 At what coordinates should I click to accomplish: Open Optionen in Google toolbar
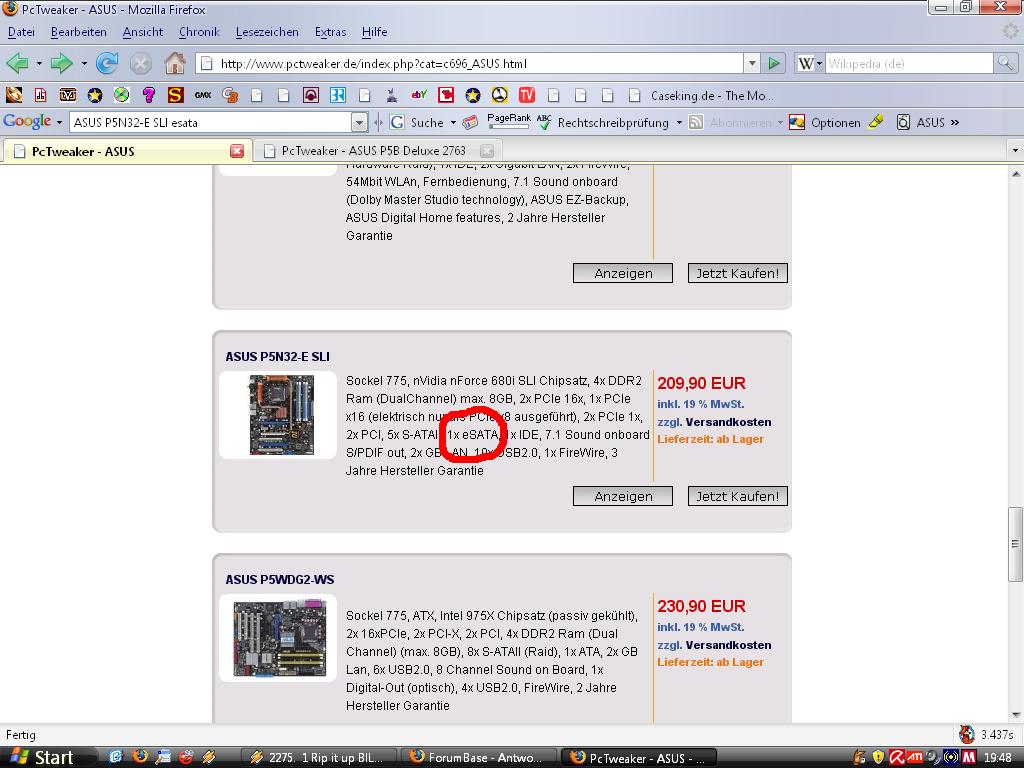coord(825,122)
